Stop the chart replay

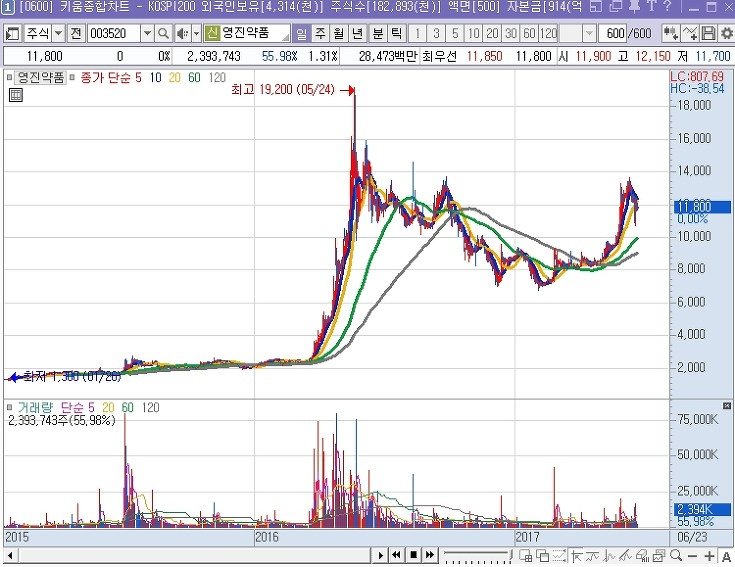413,555
